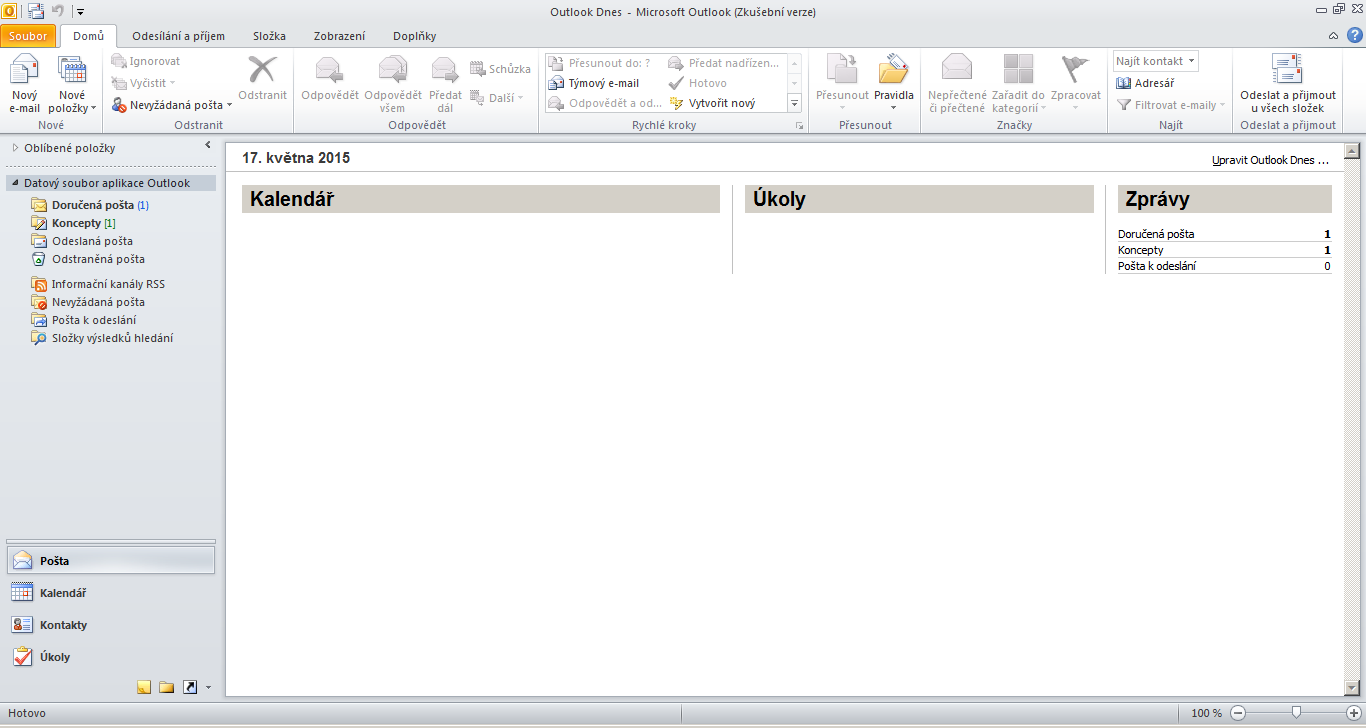Open the Adresář address book
The width and height of the screenshot is (1366, 728).
click(1145, 83)
